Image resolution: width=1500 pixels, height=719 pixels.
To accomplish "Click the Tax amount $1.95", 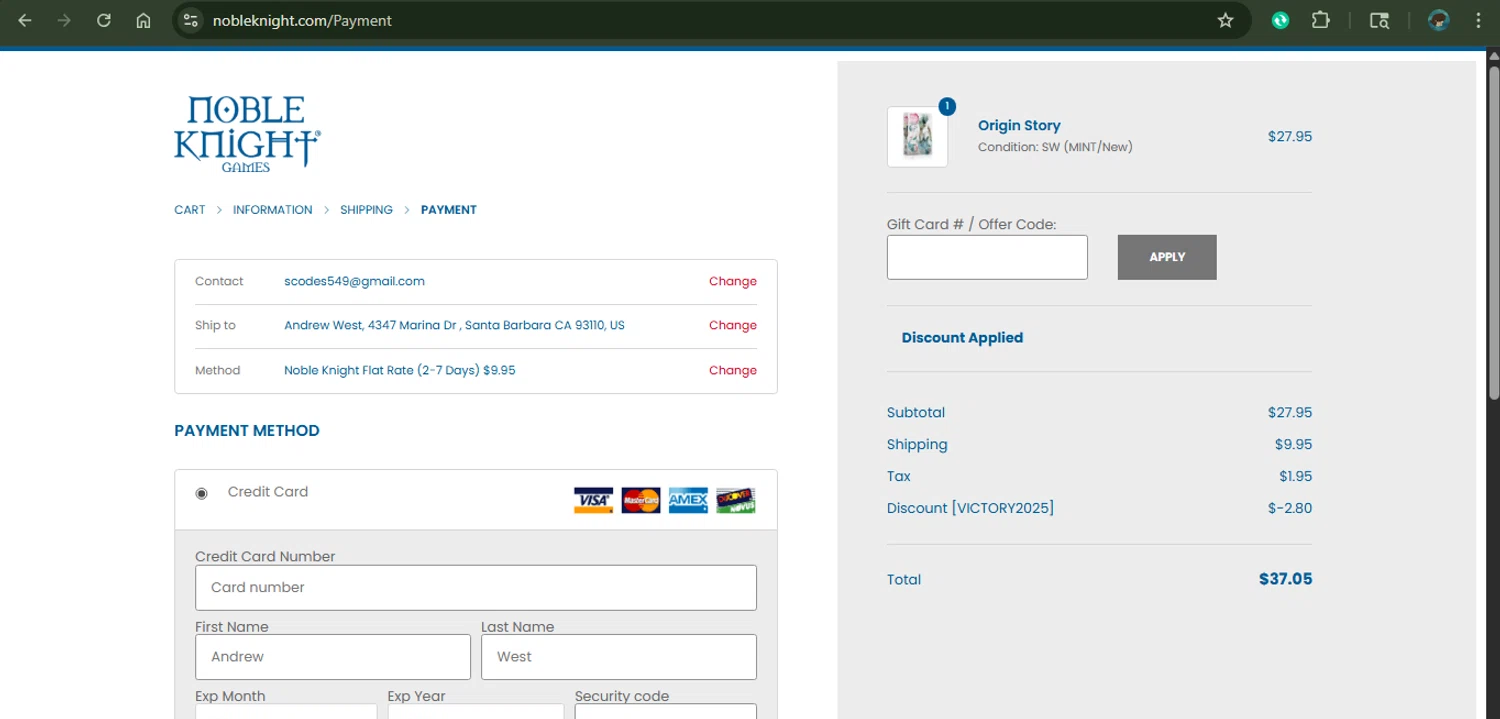I will pyautogui.click(x=1295, y=476).
